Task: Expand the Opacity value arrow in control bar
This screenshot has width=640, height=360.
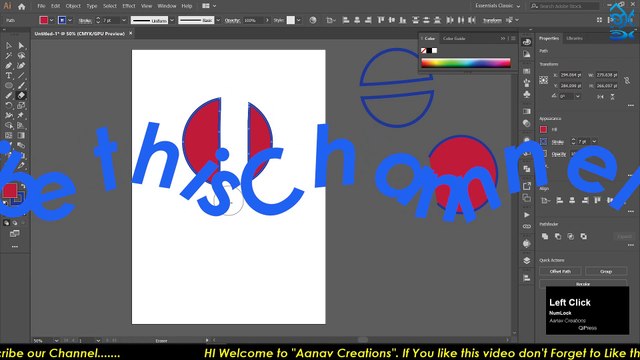Action: tap(267, 20)
